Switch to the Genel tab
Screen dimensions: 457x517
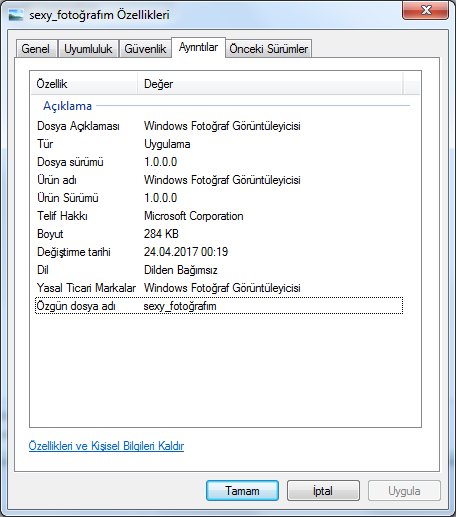tap(36, 49)
